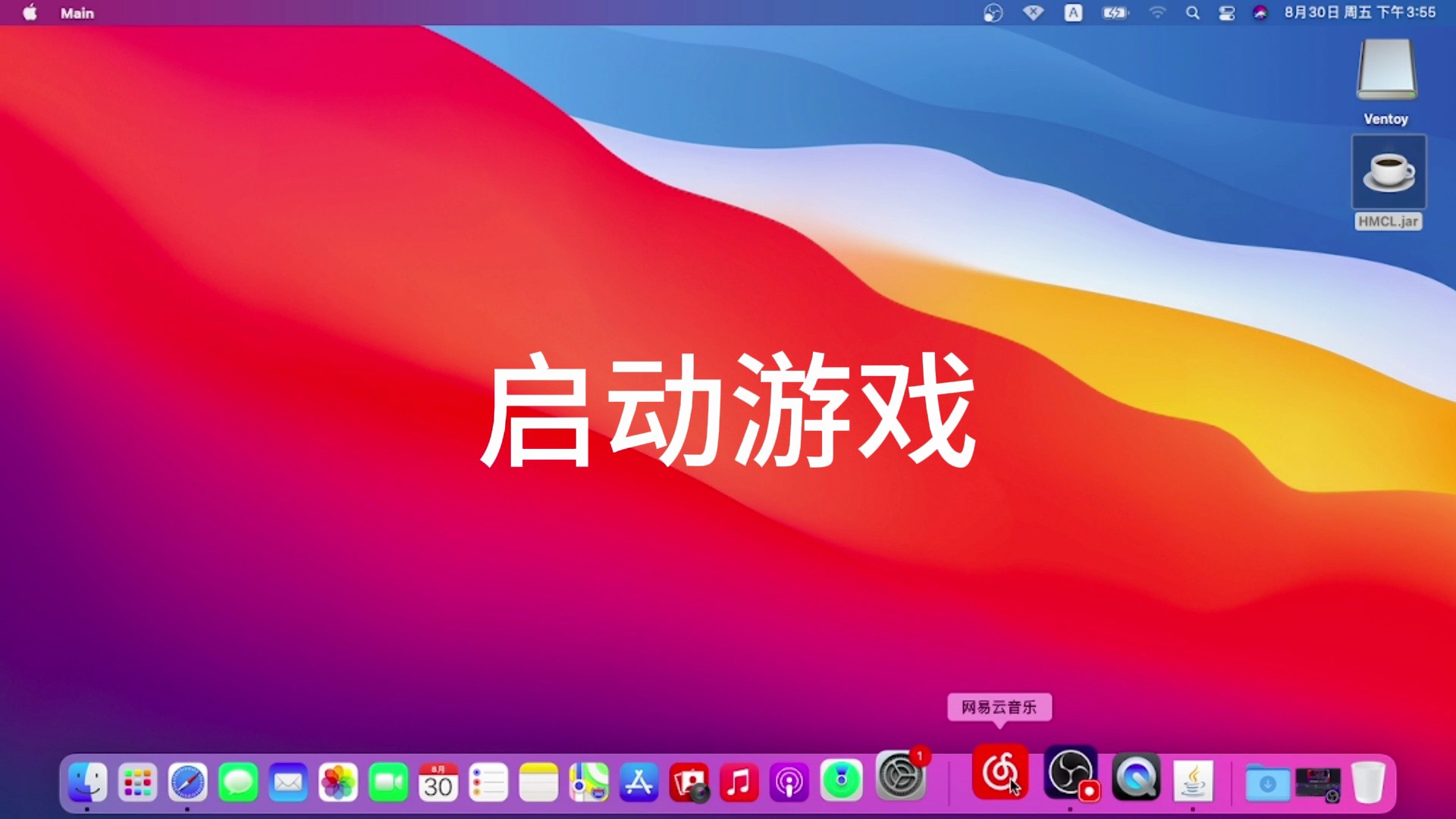The width and height of the screenshot is (1456, 819).
Task: Open the Main application menu
Action: click(77, 13)
